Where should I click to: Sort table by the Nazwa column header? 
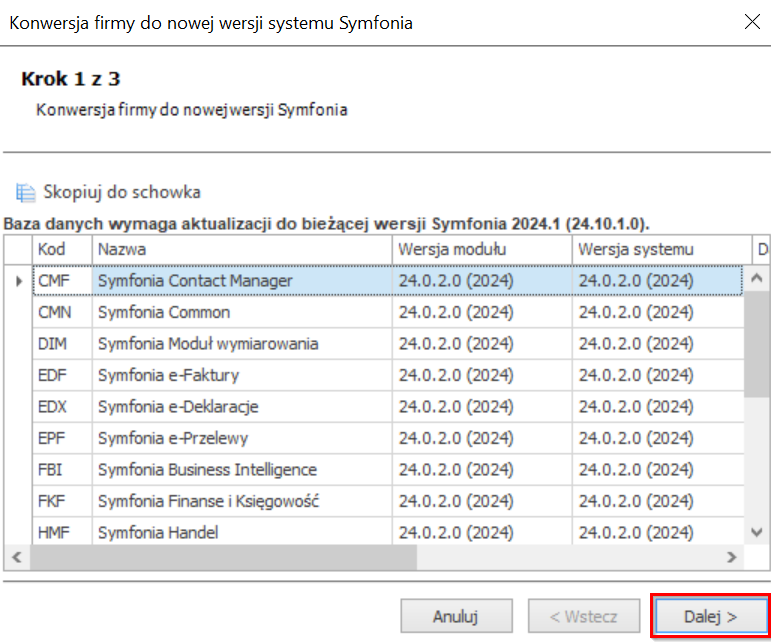(242, 249)
